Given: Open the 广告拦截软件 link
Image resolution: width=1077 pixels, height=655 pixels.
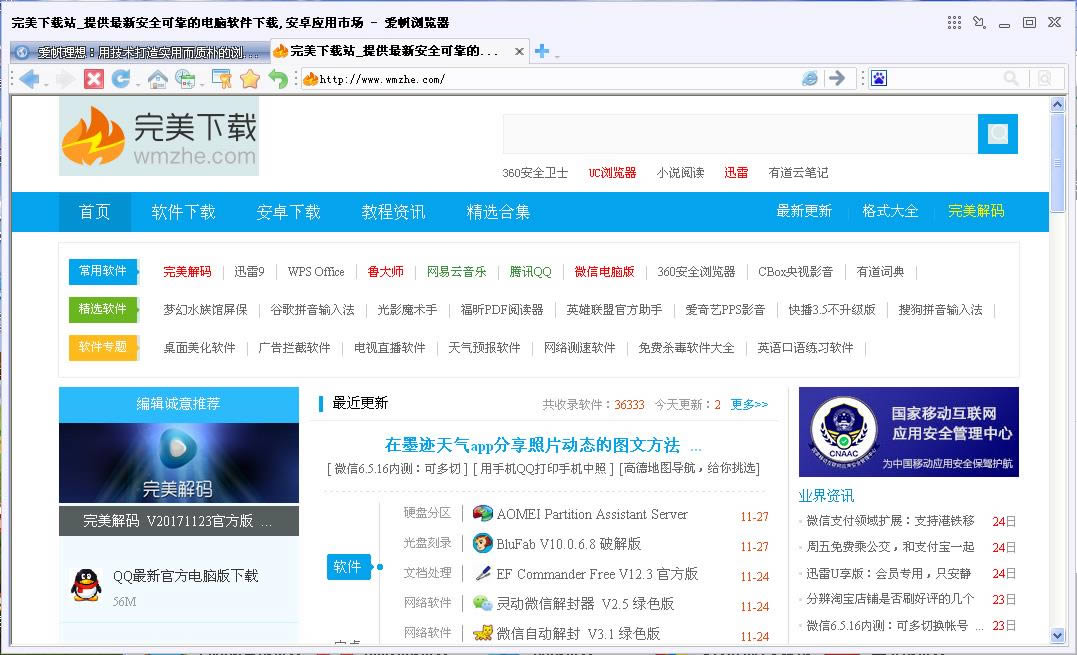Looking at the screenshot, I should coord(295,348).
